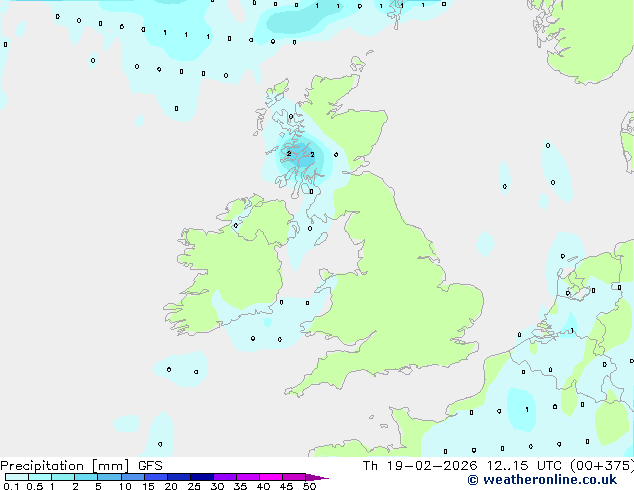
Task: Click the 1–2 mm legend swatch
Action: click(x=63, y=477)
